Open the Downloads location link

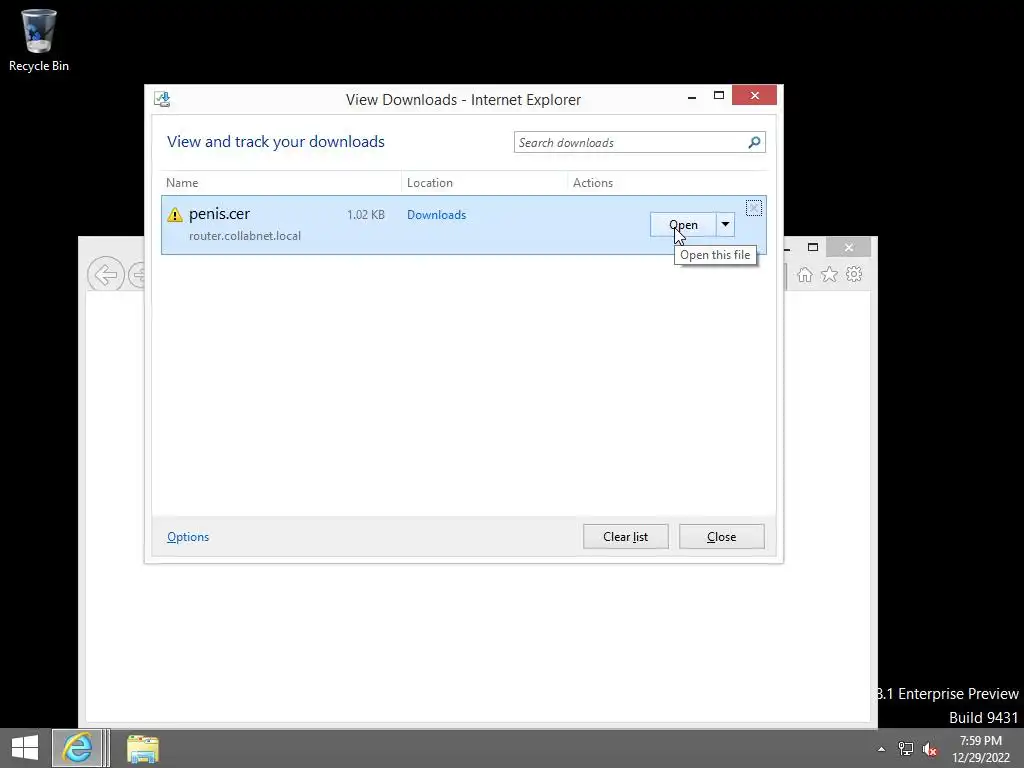[436, 215]
